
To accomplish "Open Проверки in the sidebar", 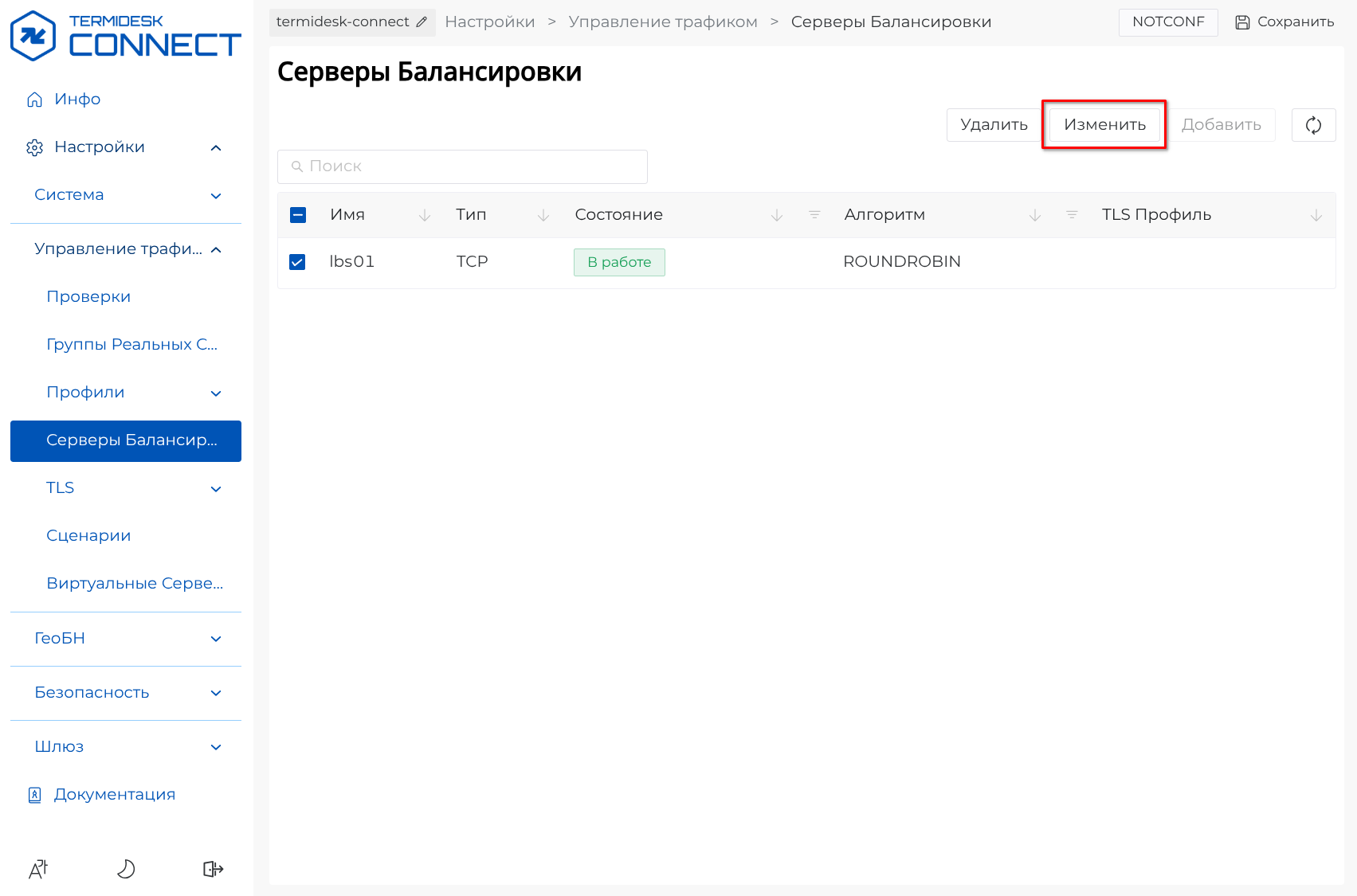I will [88, 297].
